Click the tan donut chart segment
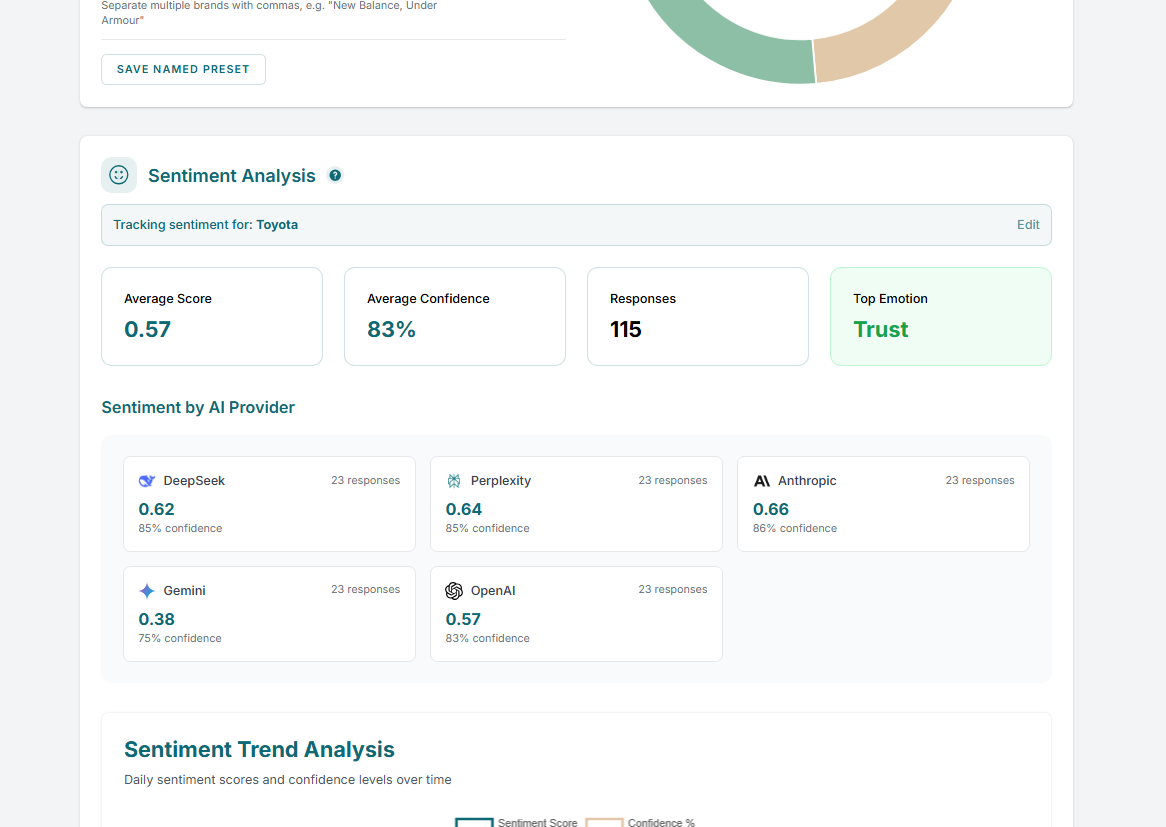Image resolution: width=1166 pixels, height=827 pixels. [881, 45]
